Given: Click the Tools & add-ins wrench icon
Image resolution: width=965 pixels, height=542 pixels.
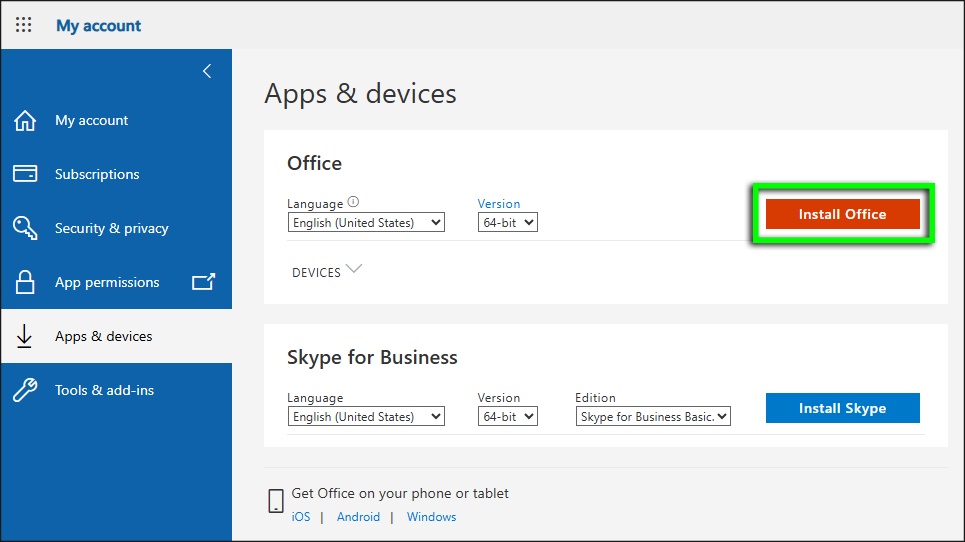Looking at the screenshot, I should (x=25, y=390).
